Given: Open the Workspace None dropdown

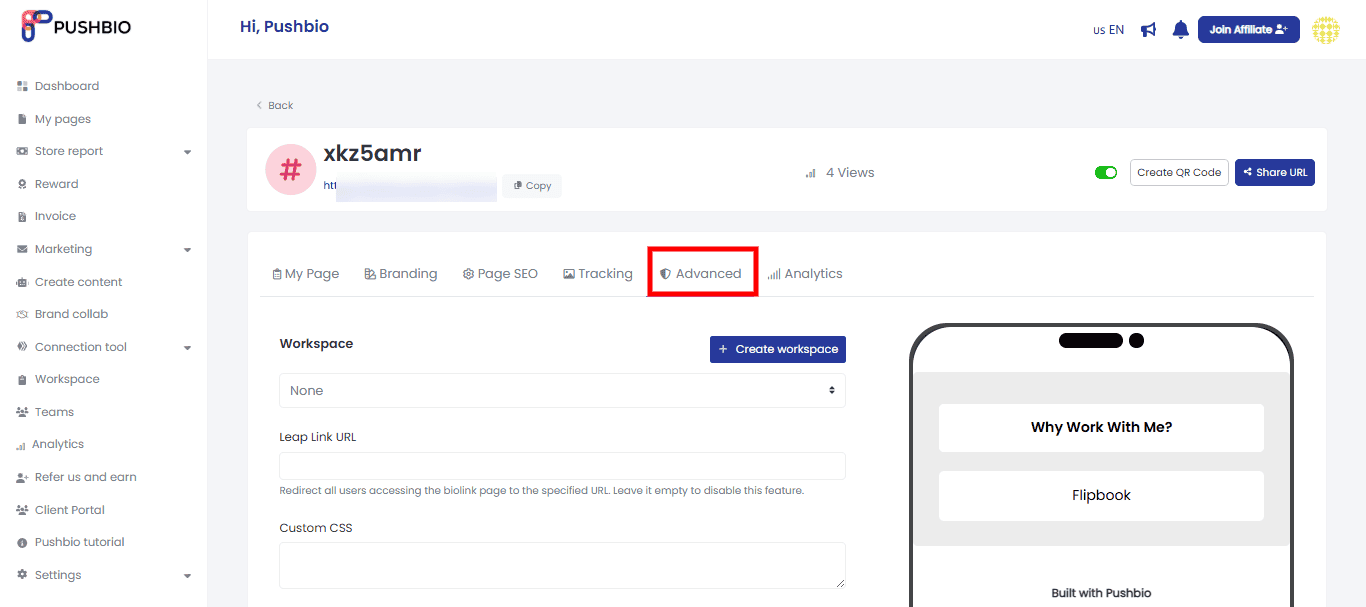Looking at the screenshot, I should point(562,390).
